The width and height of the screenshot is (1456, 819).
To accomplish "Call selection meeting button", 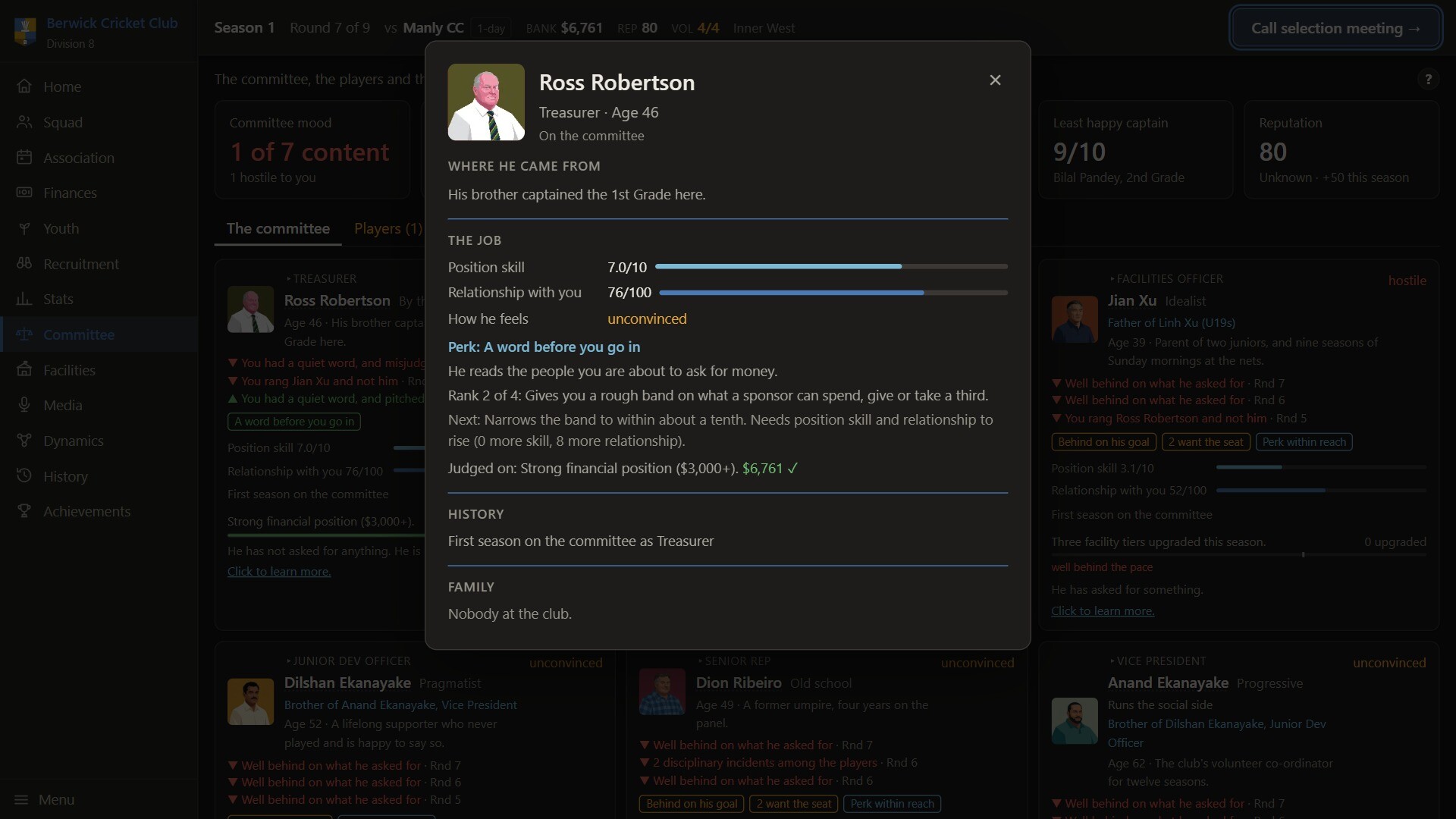I will coord(1335,28).
